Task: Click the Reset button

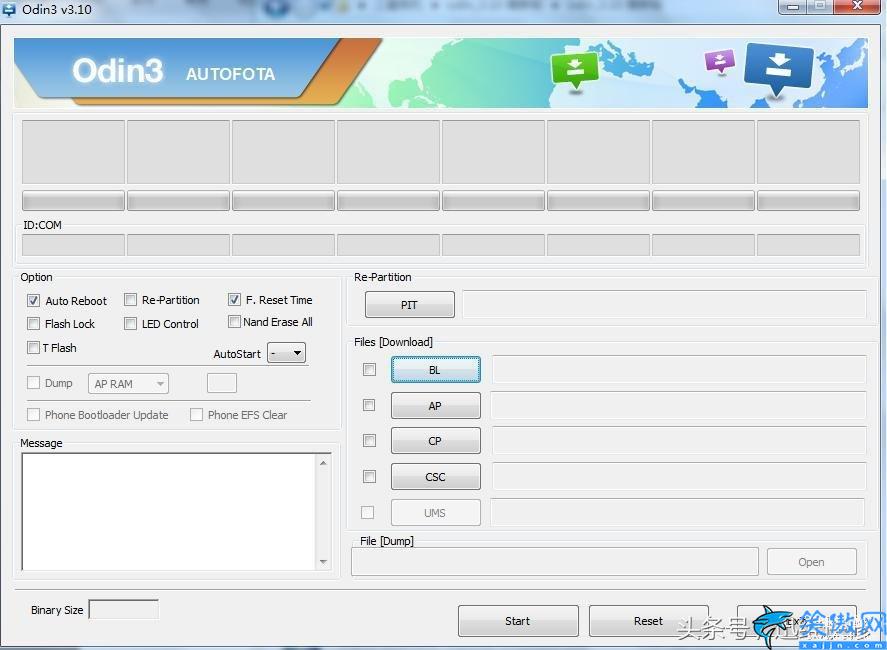Action: [x=648, y=621]
